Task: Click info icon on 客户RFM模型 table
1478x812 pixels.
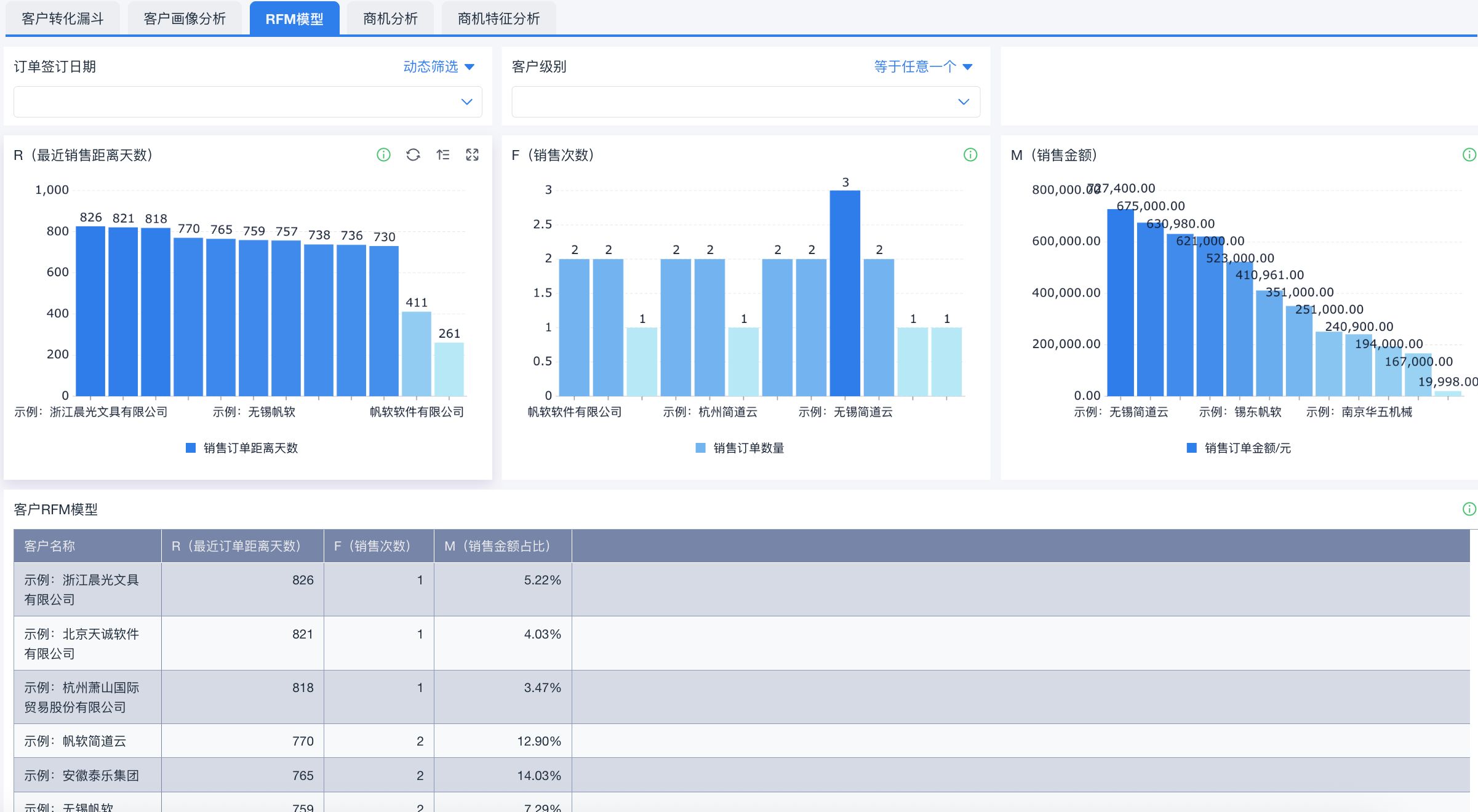Action: [x=1469, y=509]
